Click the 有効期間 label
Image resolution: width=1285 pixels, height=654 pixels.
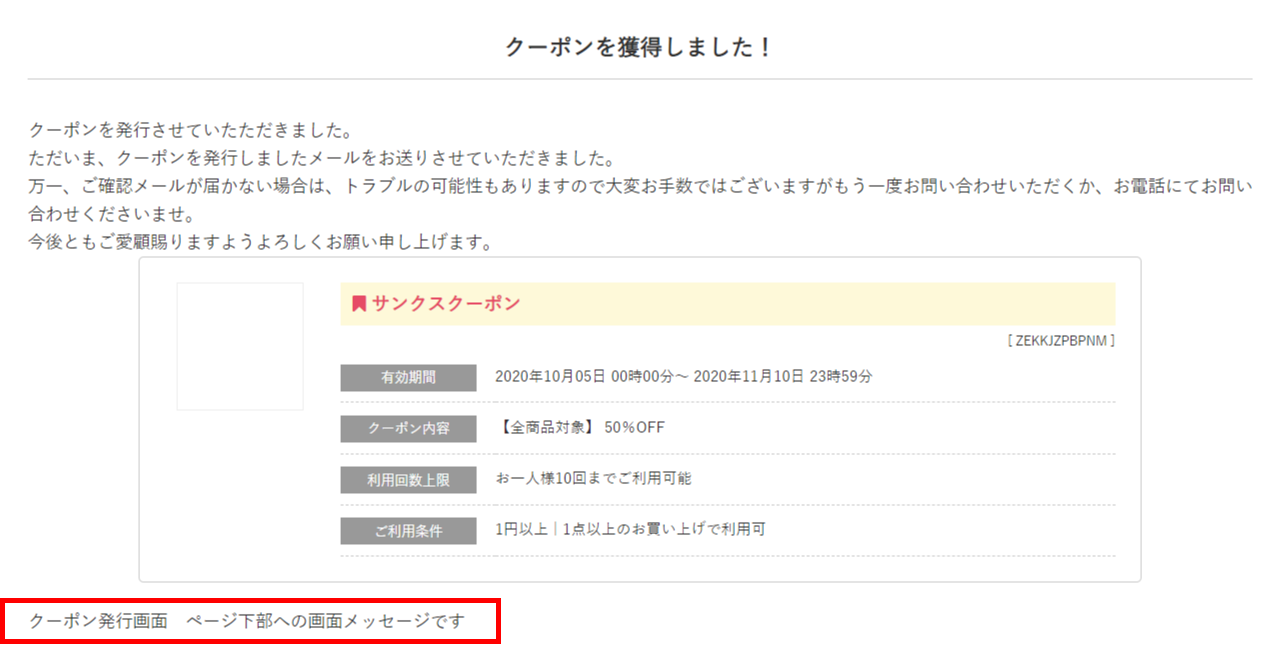(408, 378)
